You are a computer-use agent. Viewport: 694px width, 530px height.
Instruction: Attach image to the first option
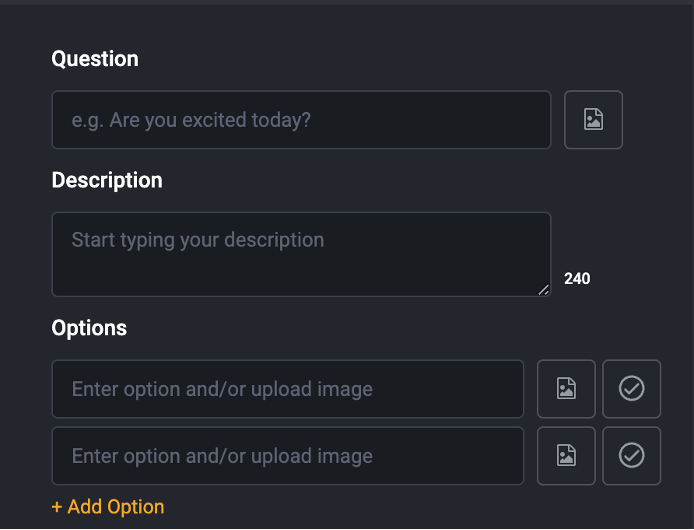point(566,389)
